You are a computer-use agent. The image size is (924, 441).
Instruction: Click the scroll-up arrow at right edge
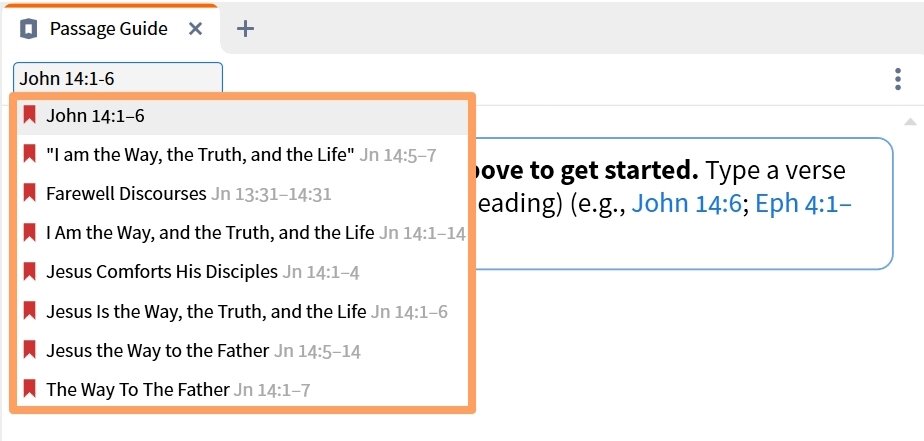tap(909, 121)
